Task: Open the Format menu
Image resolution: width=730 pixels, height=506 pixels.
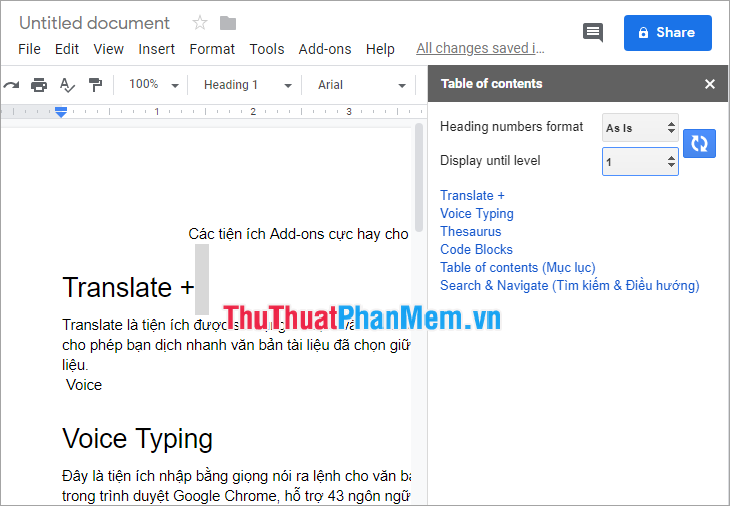Action: (x=212, y=49)
